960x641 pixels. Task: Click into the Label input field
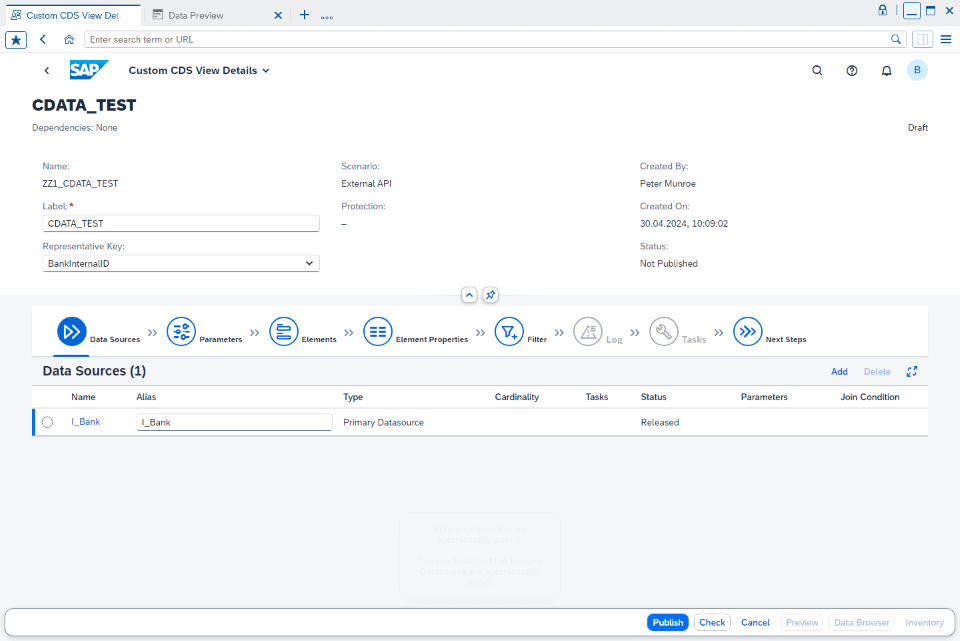coord(180,222)
